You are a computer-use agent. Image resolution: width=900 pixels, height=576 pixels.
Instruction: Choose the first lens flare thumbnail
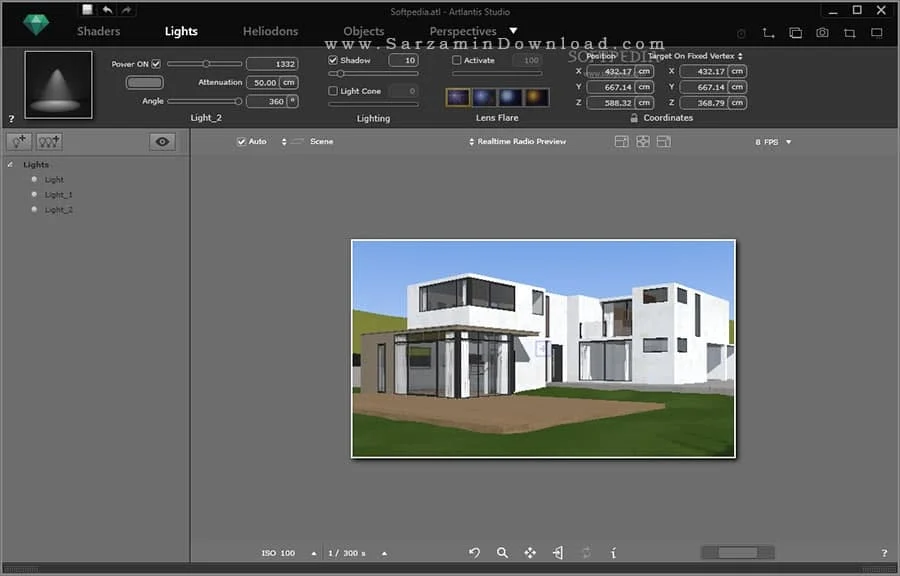458,98
